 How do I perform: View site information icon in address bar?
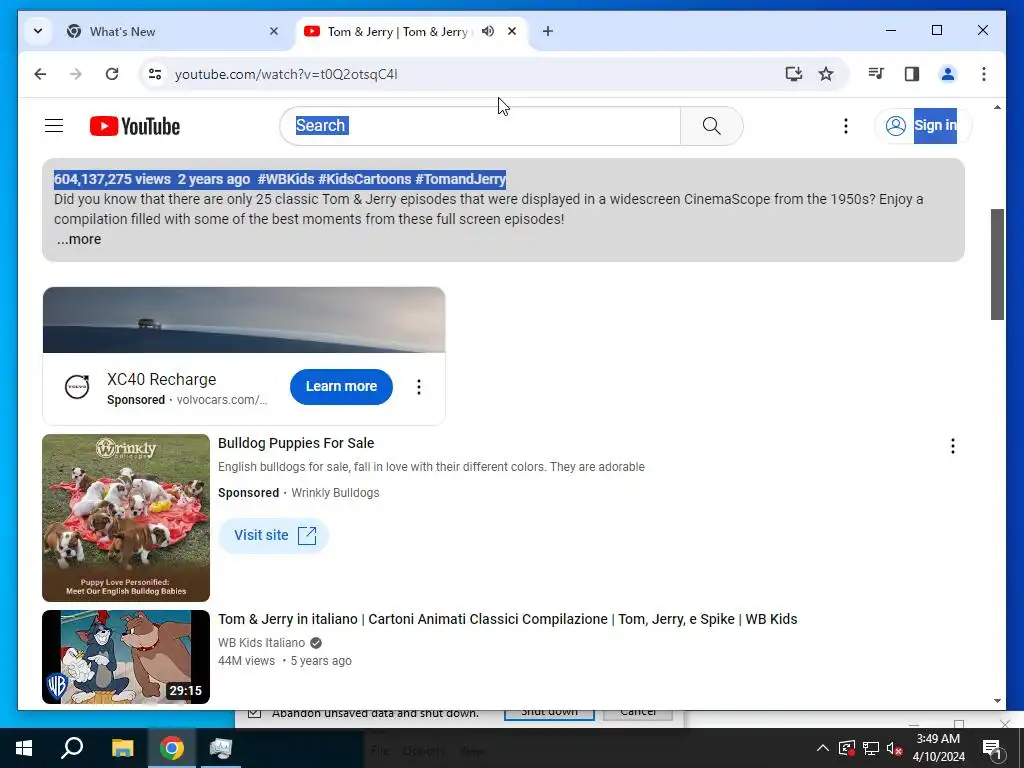pyautogui.click(x=155, y=74)
